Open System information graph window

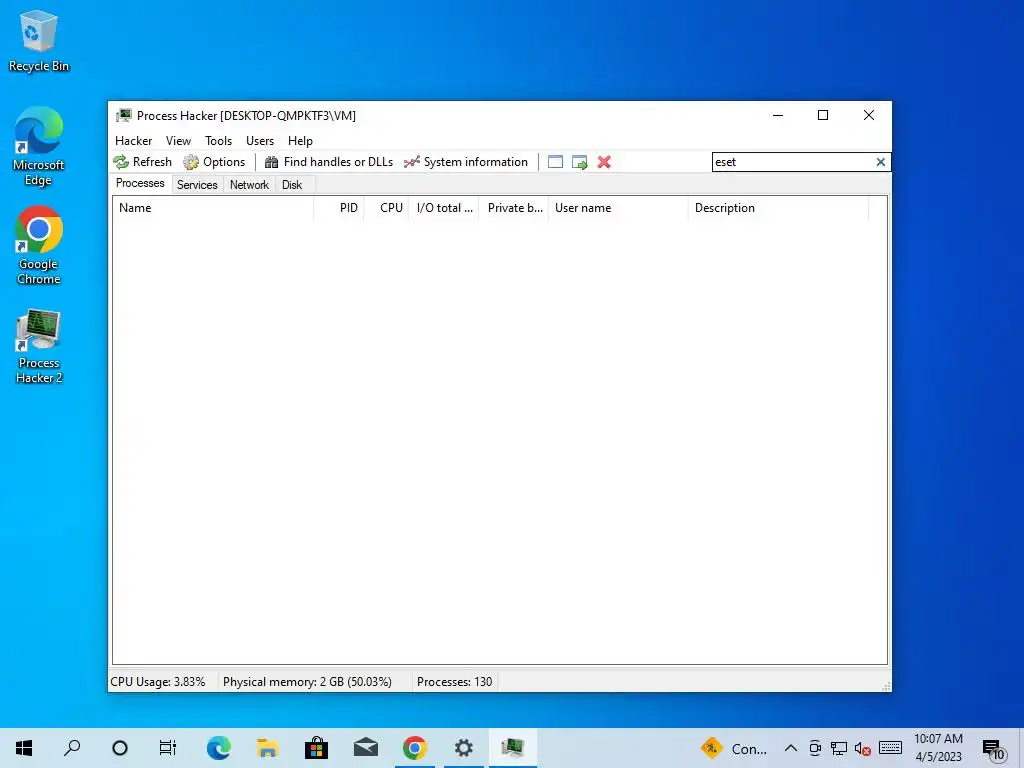(466, 162)
